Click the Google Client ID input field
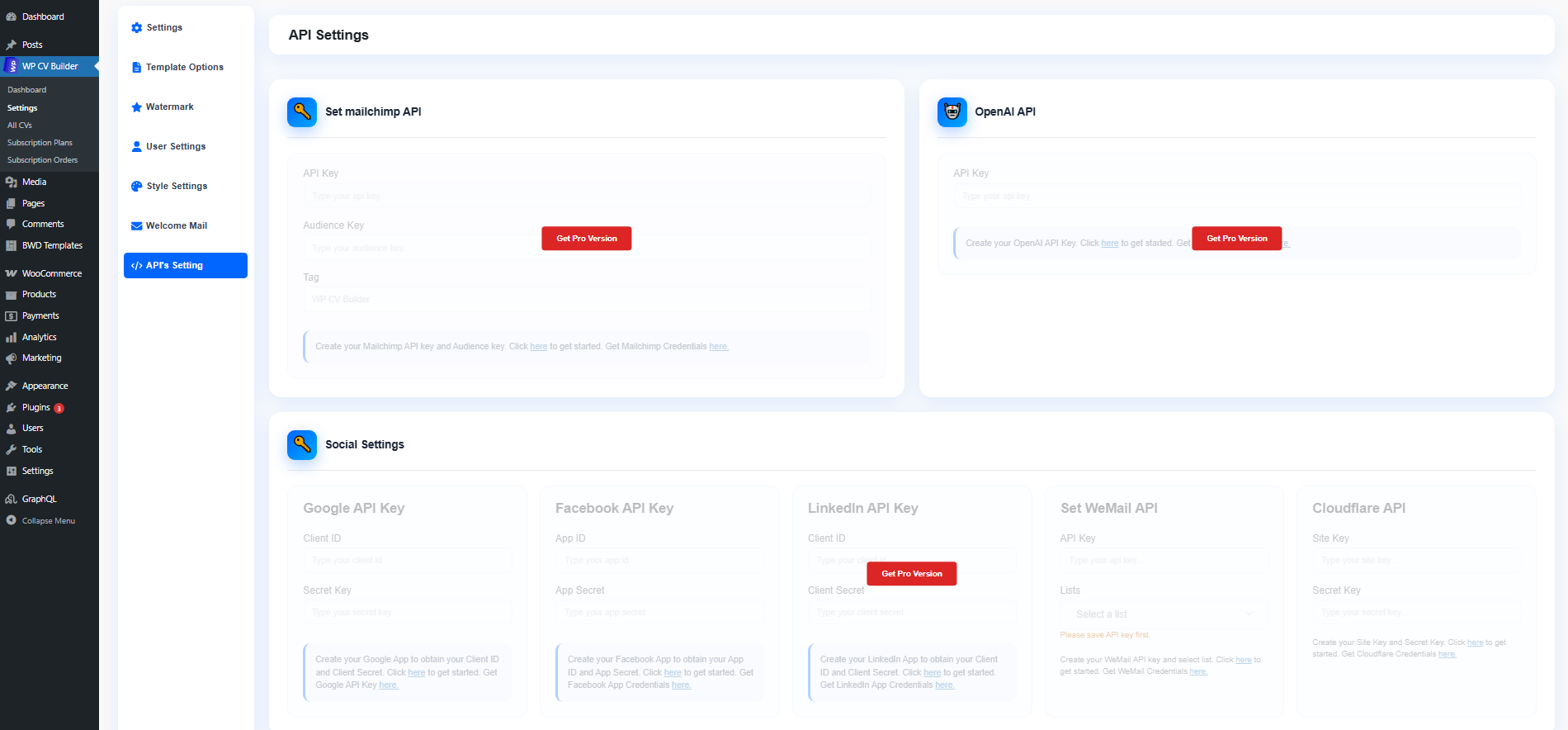This screenshot has width=1568, height=730. (x=407, y=560)
